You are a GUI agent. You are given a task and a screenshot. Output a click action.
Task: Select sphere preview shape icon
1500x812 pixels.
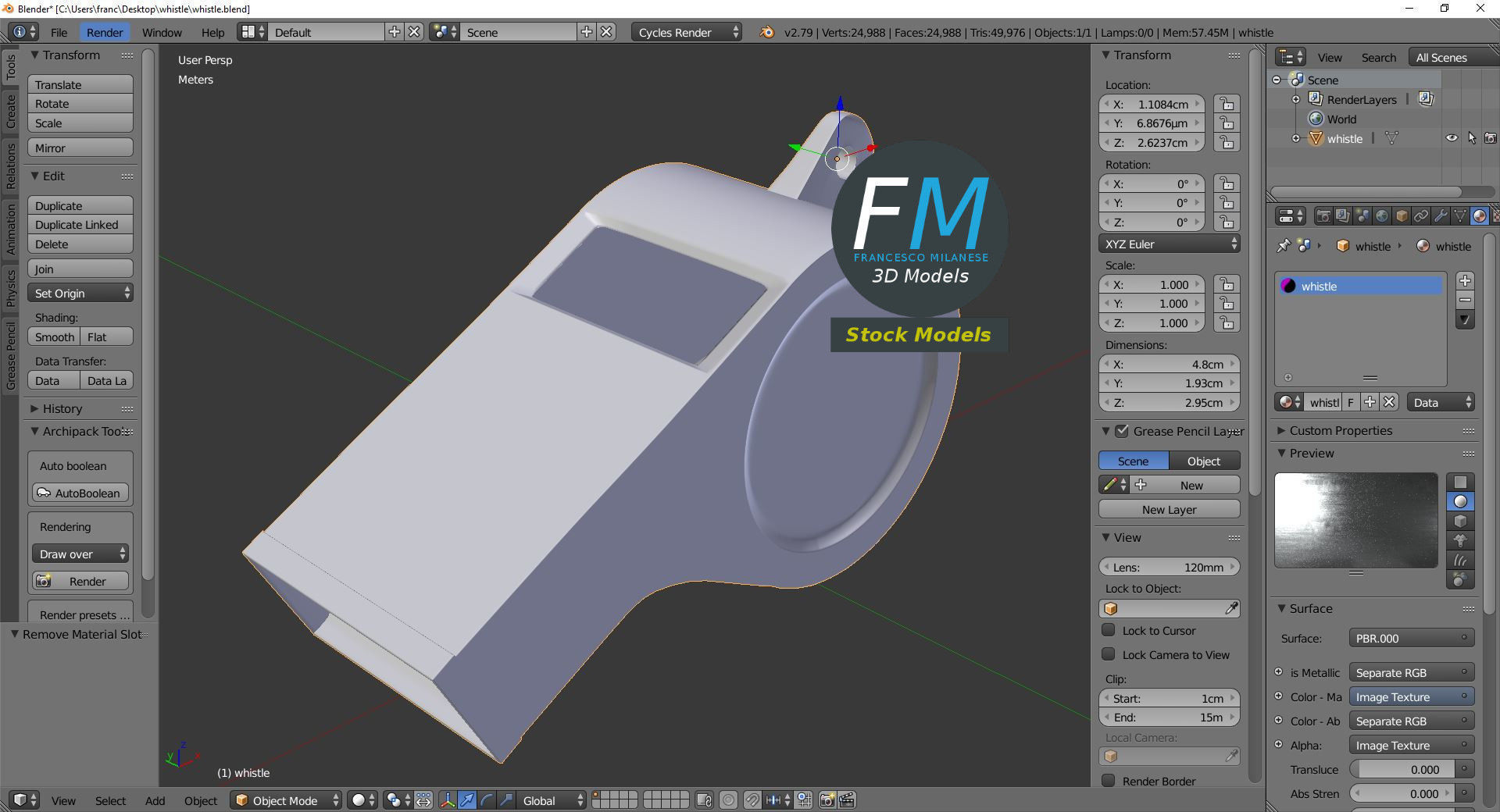point(1460,502)
